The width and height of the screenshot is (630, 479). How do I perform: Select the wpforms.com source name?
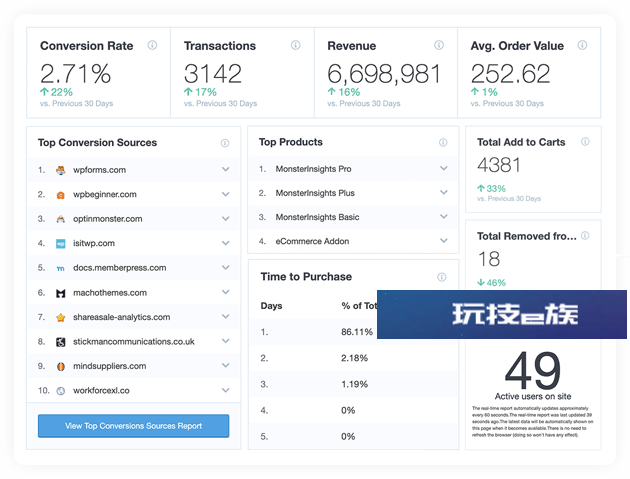[99, 170]
